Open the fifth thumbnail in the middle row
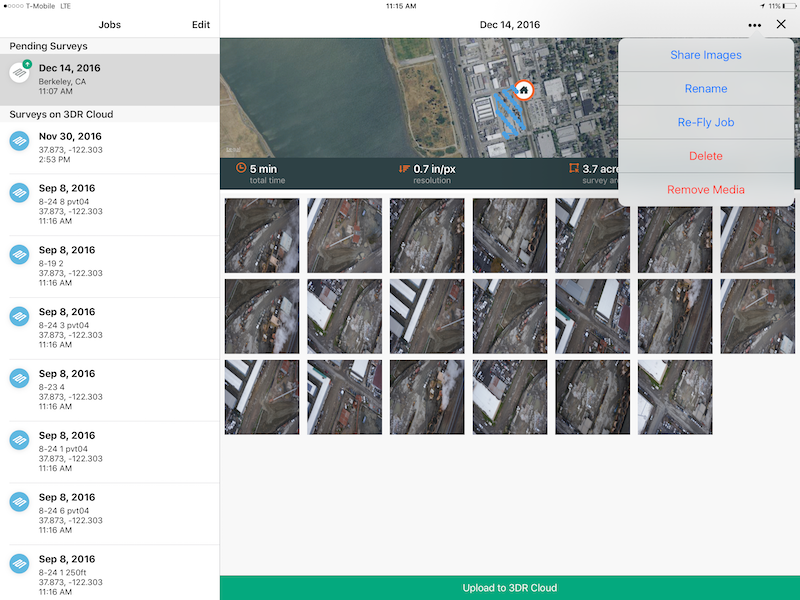Viewport: 800px width, 600px height. [592, 316]
